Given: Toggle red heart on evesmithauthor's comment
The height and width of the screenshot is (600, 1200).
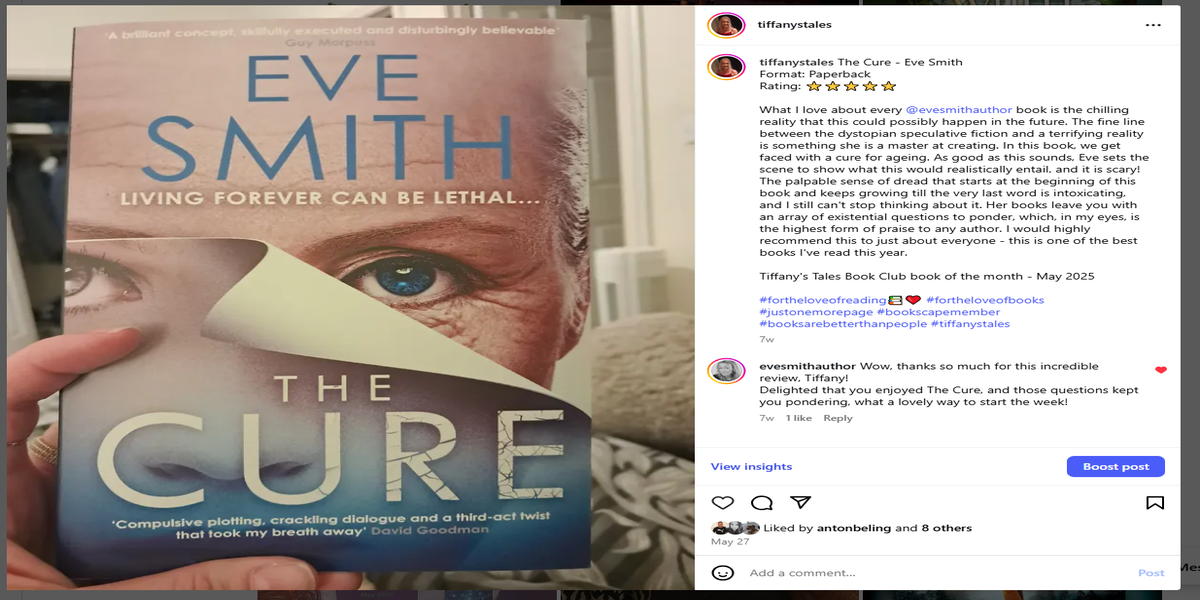Looking at the screenshot, I should [x=1161, y=370].
